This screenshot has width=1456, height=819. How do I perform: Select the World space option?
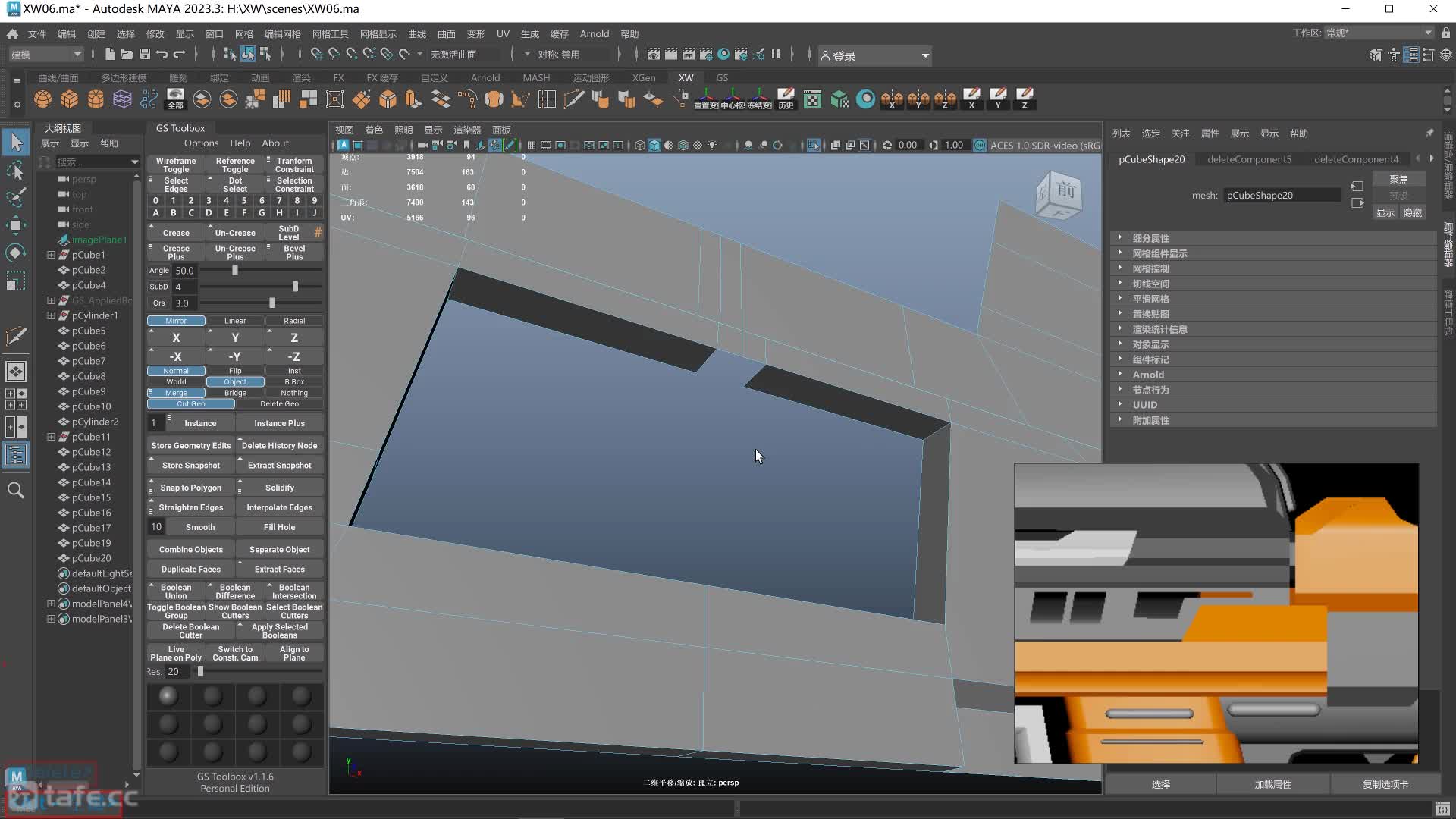click(176, 382)
